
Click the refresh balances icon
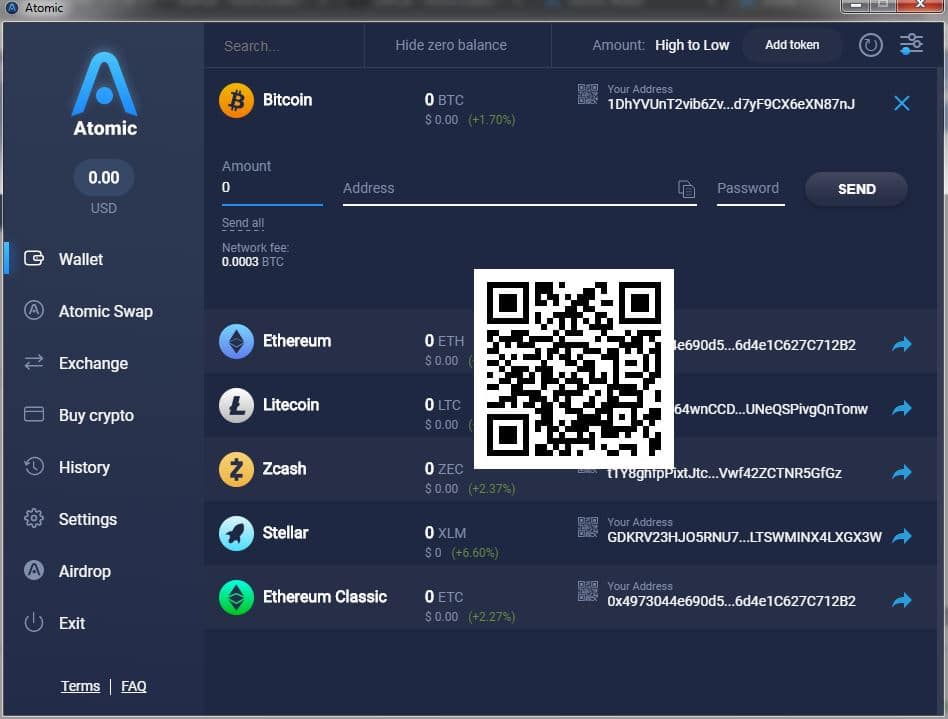click(x=871, y=45)
